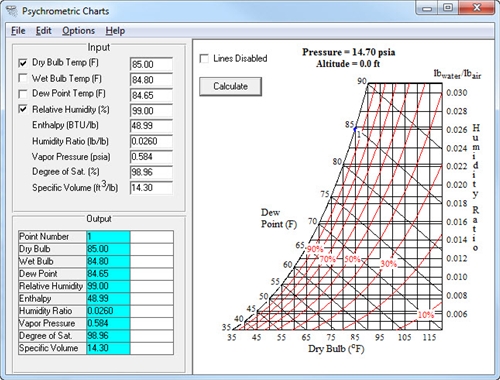The height and width of the screenshot is (380, 500).
Task: Click the Pressure = 14.70 psia heading
Action: (349, 52)
